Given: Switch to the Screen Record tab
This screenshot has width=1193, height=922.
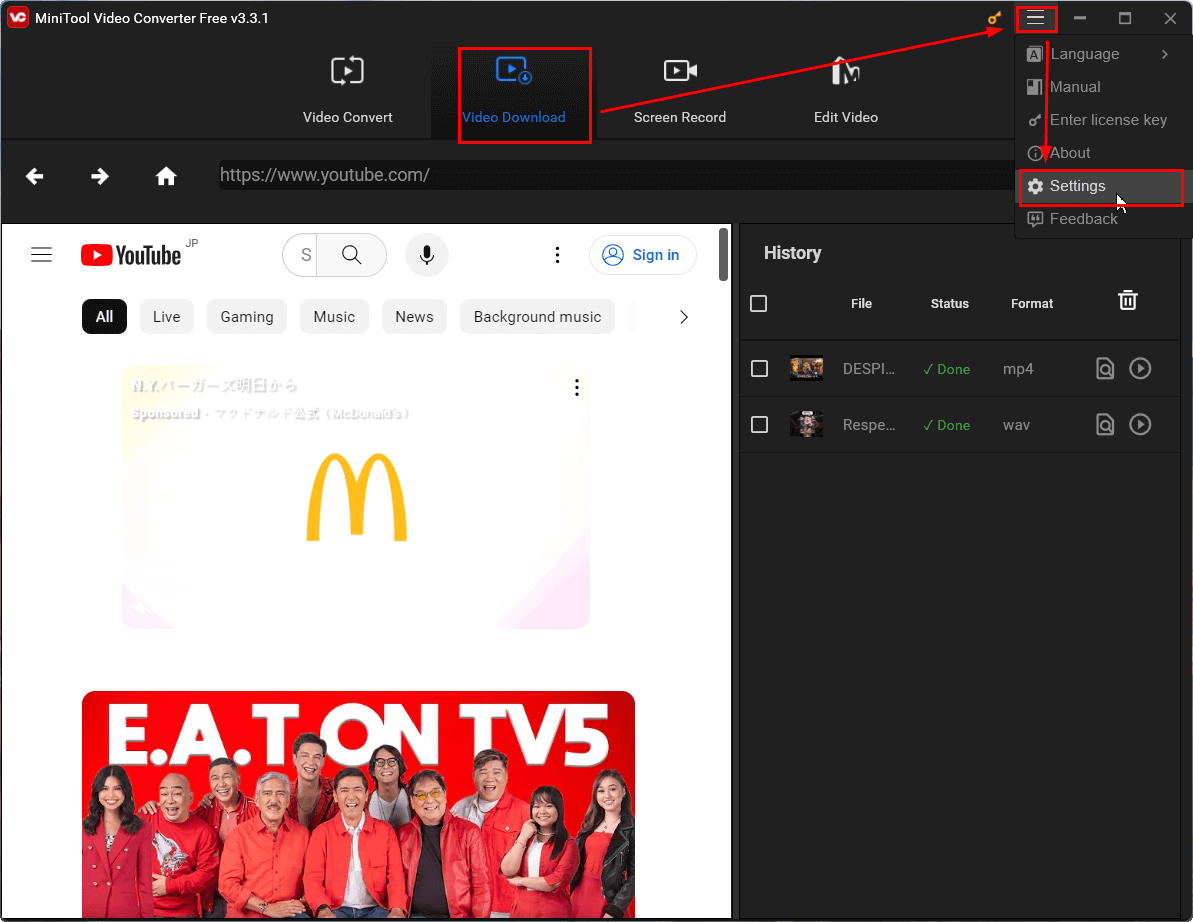Looking at the screenshot, I should point(679,93).
